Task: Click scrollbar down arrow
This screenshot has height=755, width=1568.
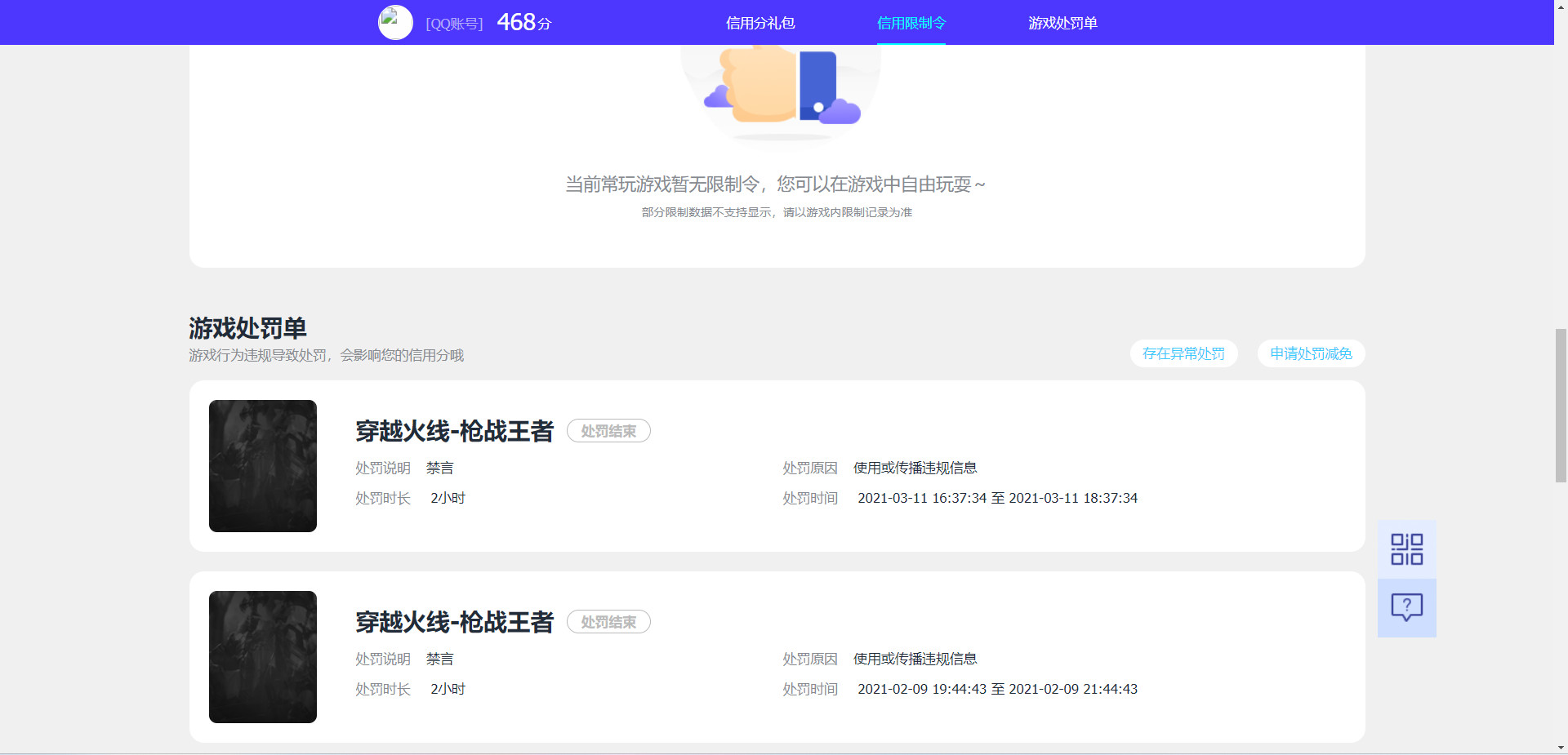Action: 1561,748
